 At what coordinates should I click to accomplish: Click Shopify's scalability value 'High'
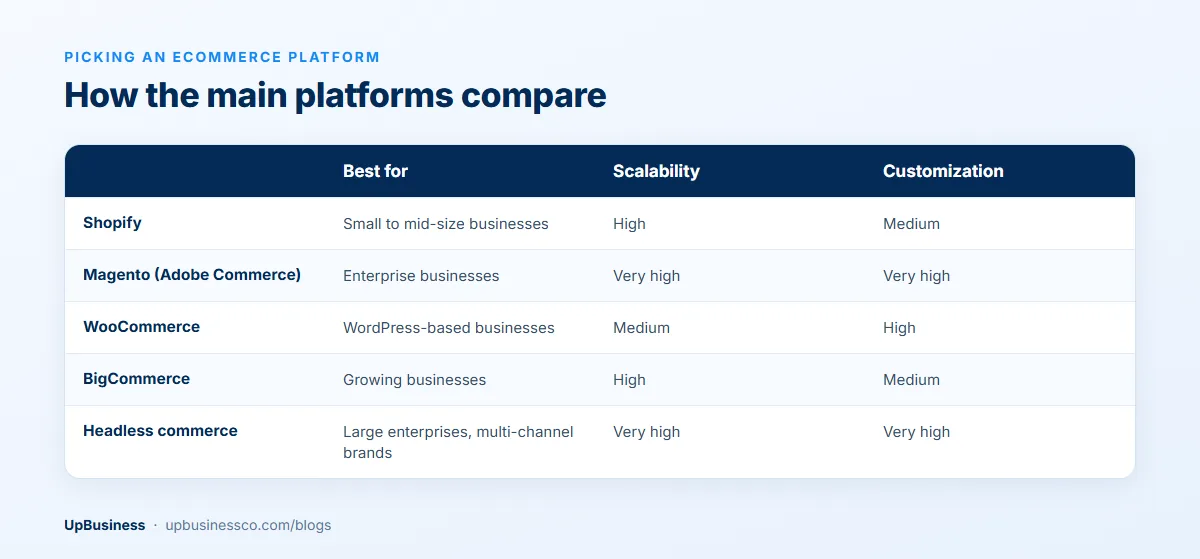pos(629,224)
